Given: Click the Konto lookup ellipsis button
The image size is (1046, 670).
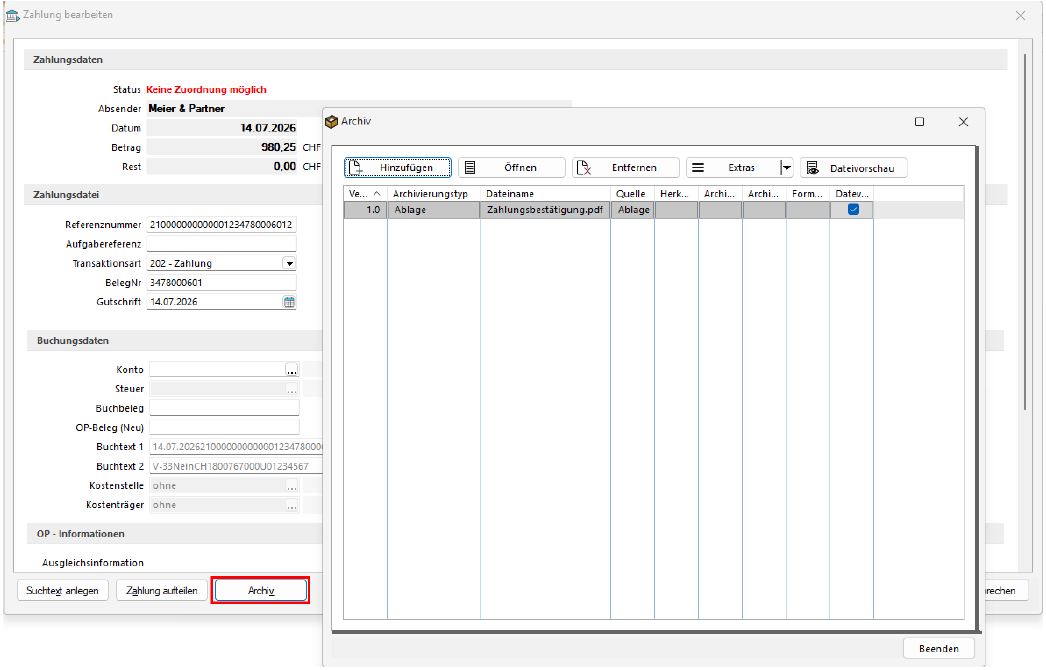Looking at the screenshot, I should [292, 370].
